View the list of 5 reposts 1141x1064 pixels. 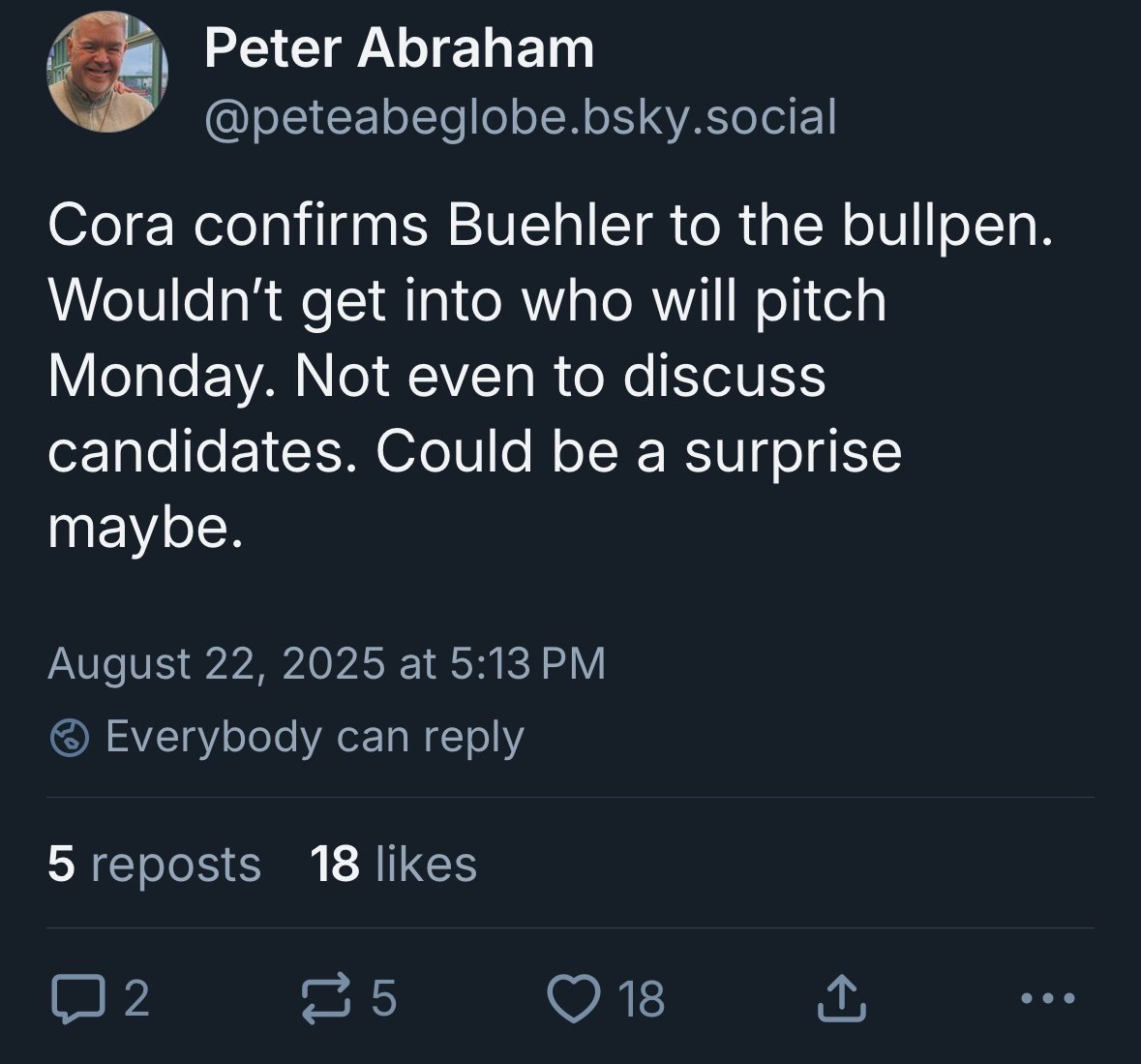pyautogui.click(x=154, y=864)
